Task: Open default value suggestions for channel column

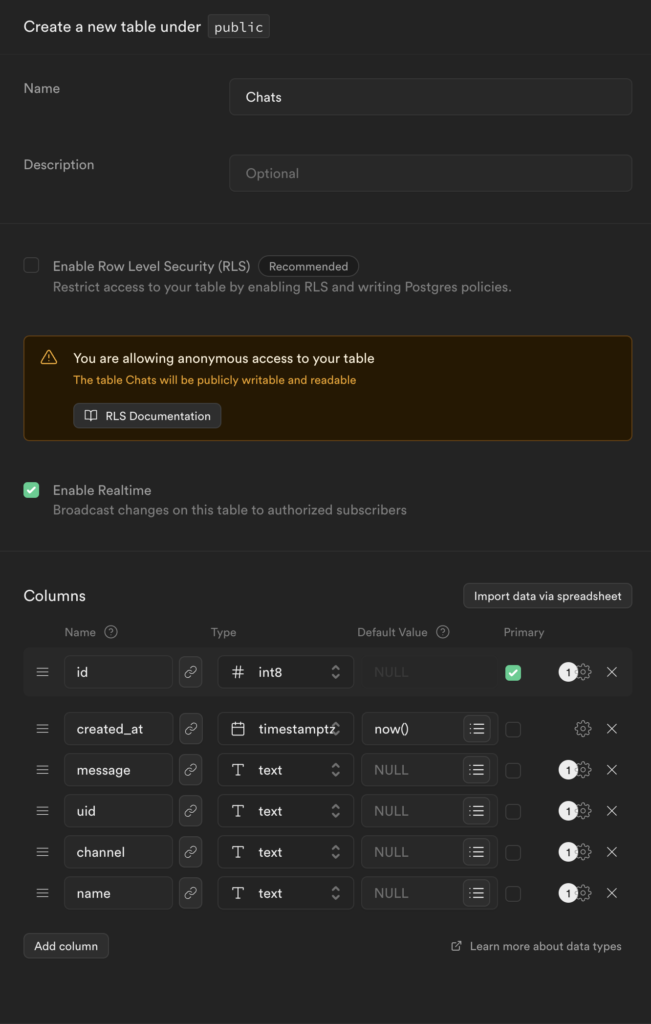Action: pyautogui.click(x=477, y=852)
